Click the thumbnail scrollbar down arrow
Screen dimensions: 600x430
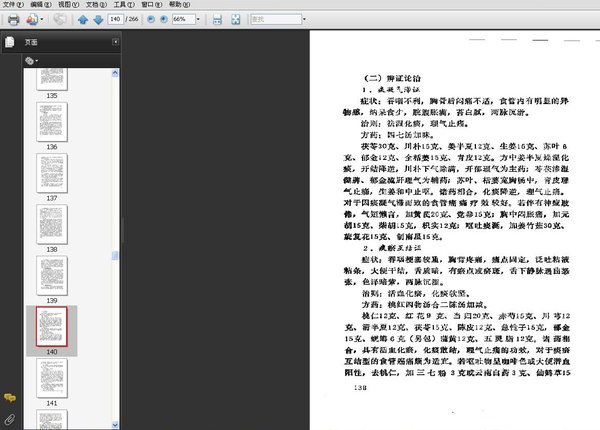click(115, 425)
